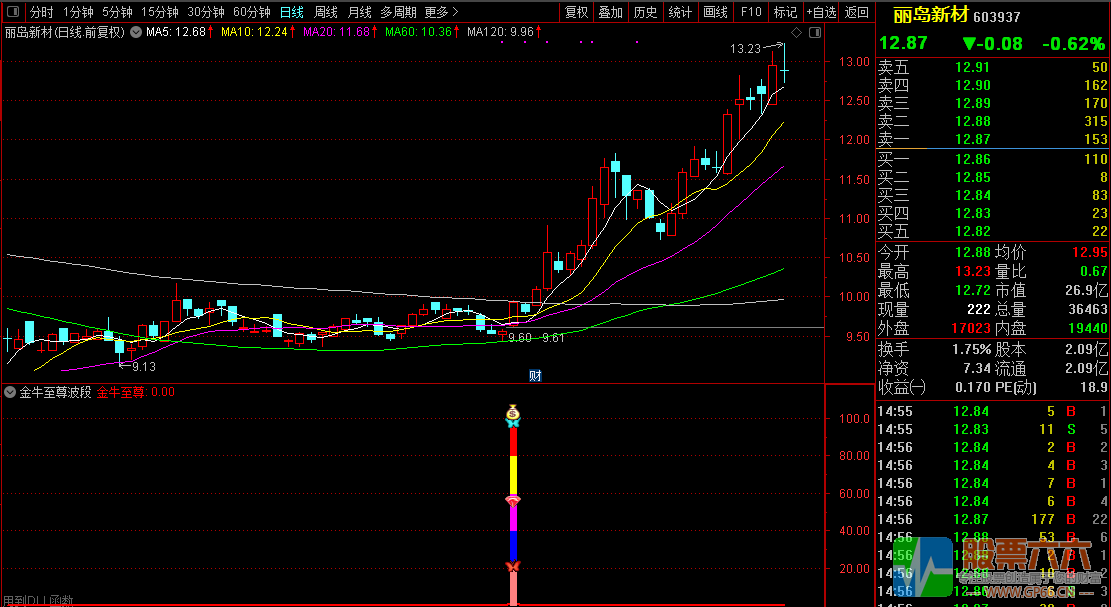Click the red icon left of 分时

coord(12,12)
